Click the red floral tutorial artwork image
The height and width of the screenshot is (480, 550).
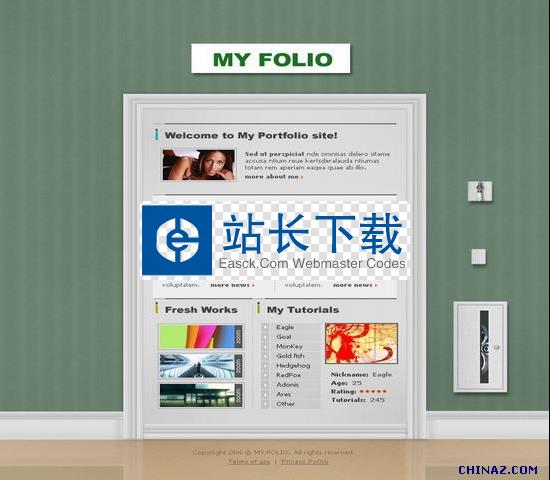coord(362,344)
